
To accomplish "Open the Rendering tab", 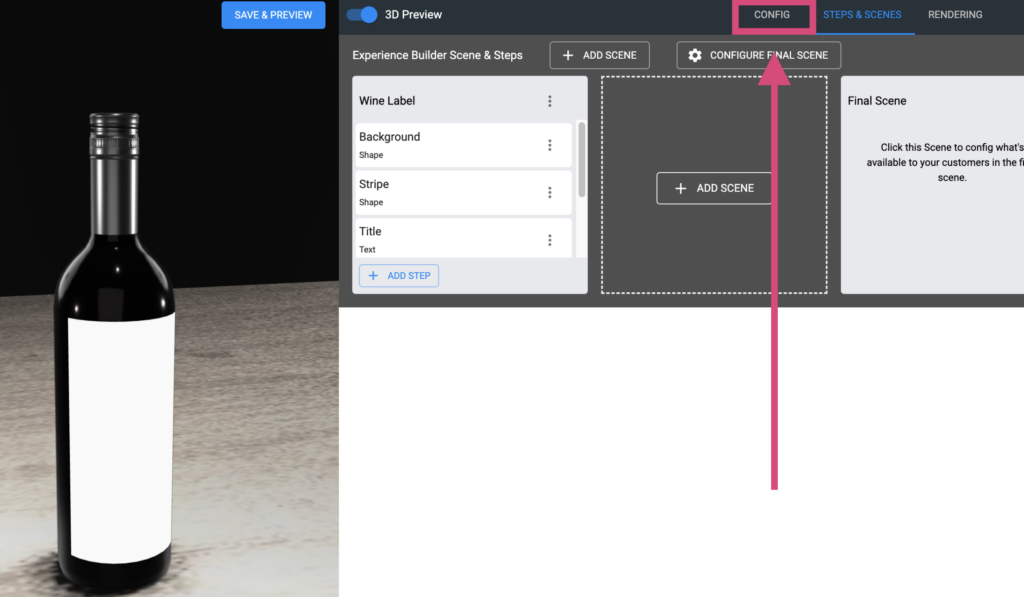I will [955, 14].
